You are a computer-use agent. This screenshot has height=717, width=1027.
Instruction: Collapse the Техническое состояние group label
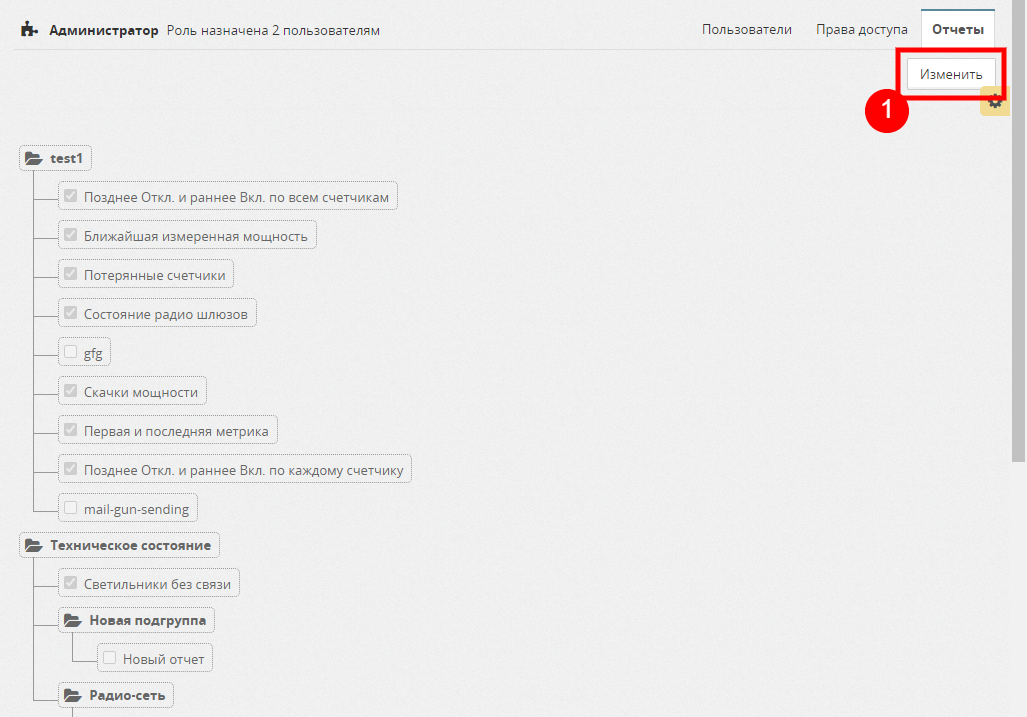[x=130, y=546]
